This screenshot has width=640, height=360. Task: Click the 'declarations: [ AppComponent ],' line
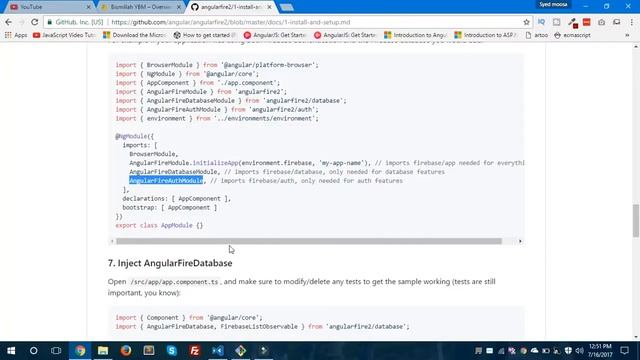click(x=177, y=198)
